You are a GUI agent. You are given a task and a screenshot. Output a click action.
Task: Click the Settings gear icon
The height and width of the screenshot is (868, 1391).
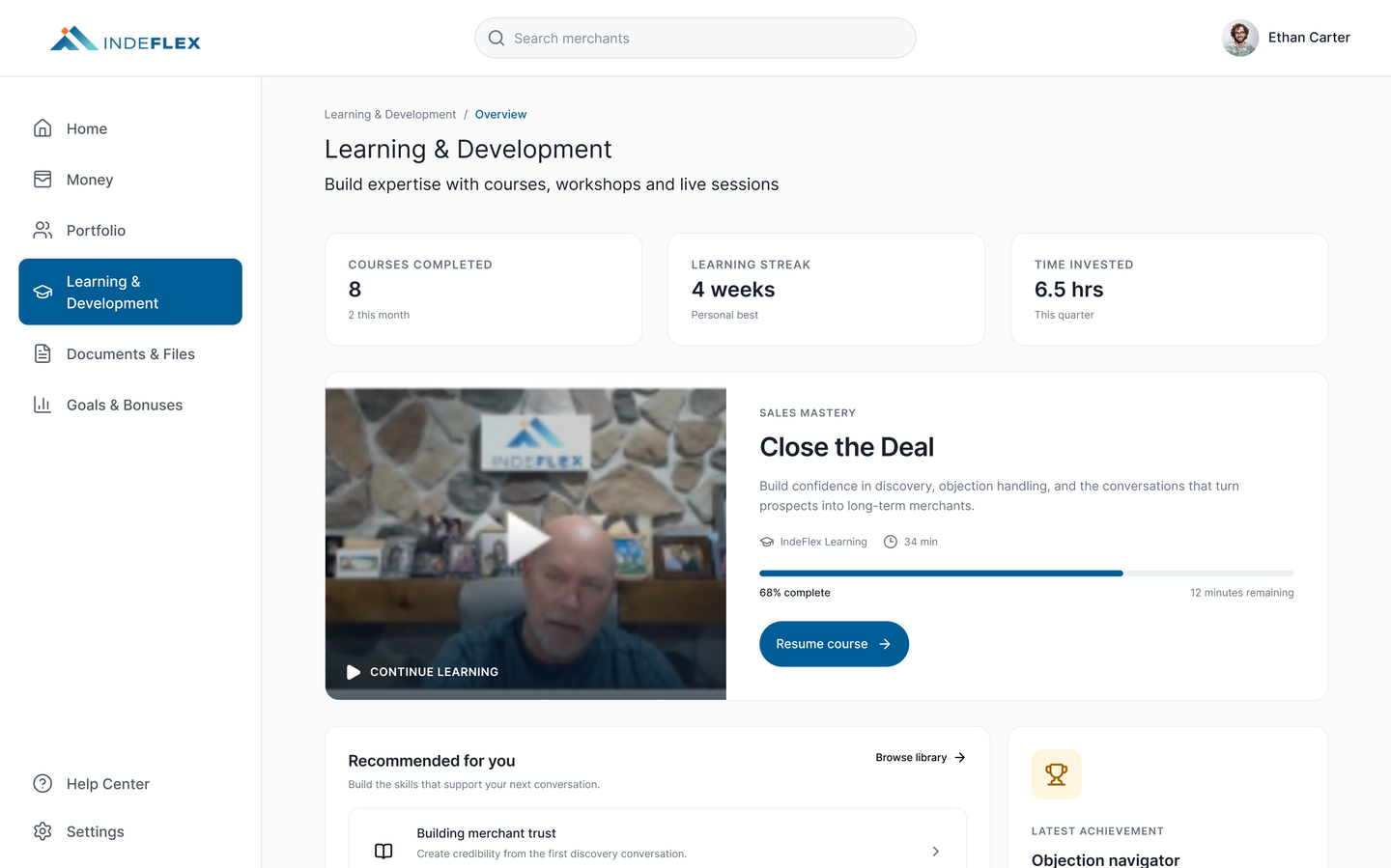pos(43,831)
